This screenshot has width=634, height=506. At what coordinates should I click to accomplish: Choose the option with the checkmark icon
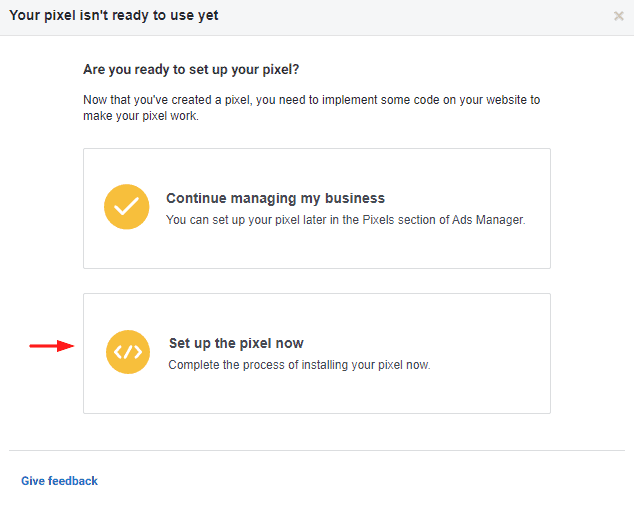317,208
